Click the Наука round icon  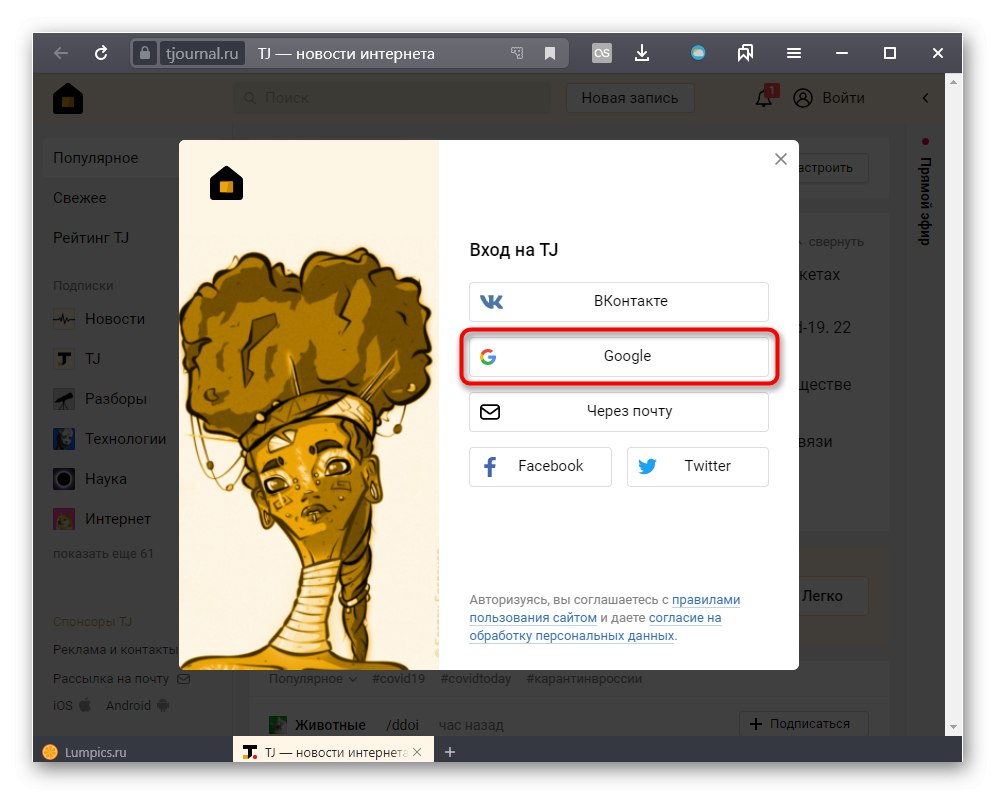pos(63,479)
